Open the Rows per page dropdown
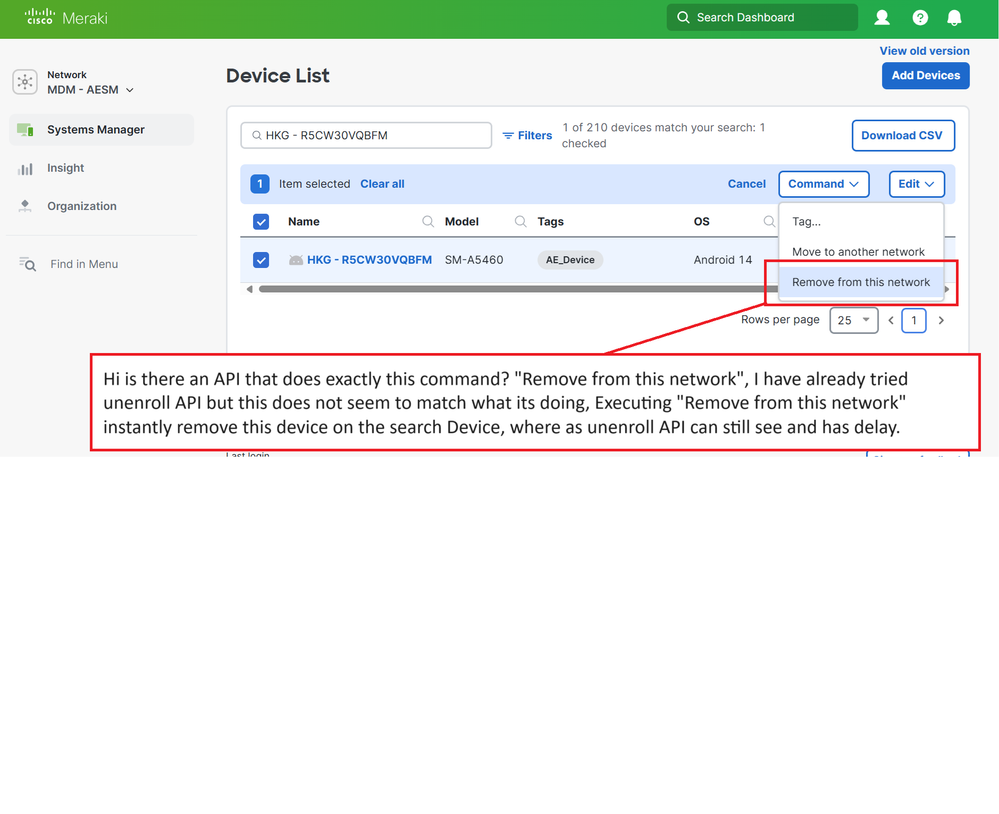Screen dimensions: 999x814 853,321
